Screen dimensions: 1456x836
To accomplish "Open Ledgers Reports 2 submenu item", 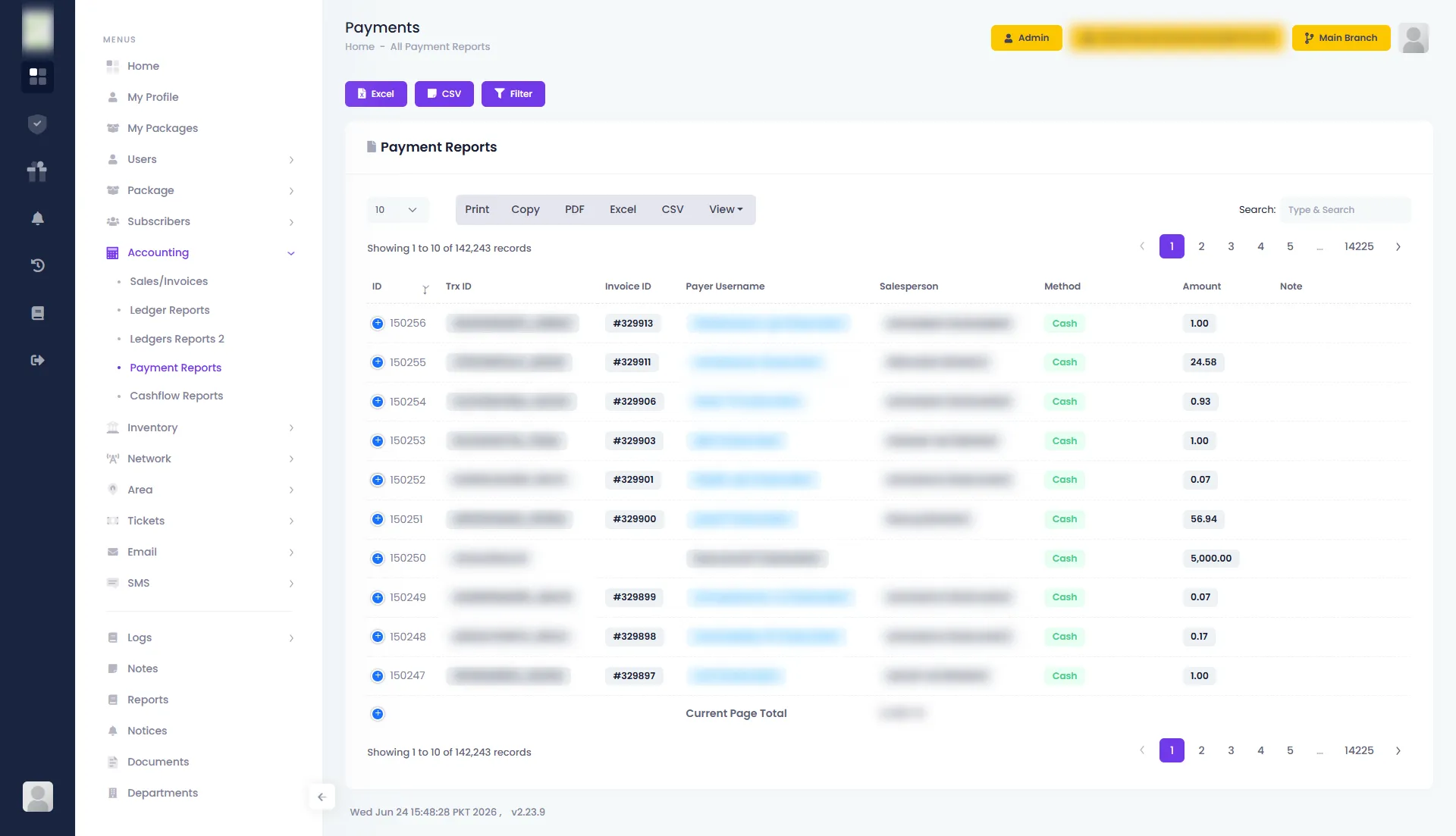I will click(x=177, y=340).
